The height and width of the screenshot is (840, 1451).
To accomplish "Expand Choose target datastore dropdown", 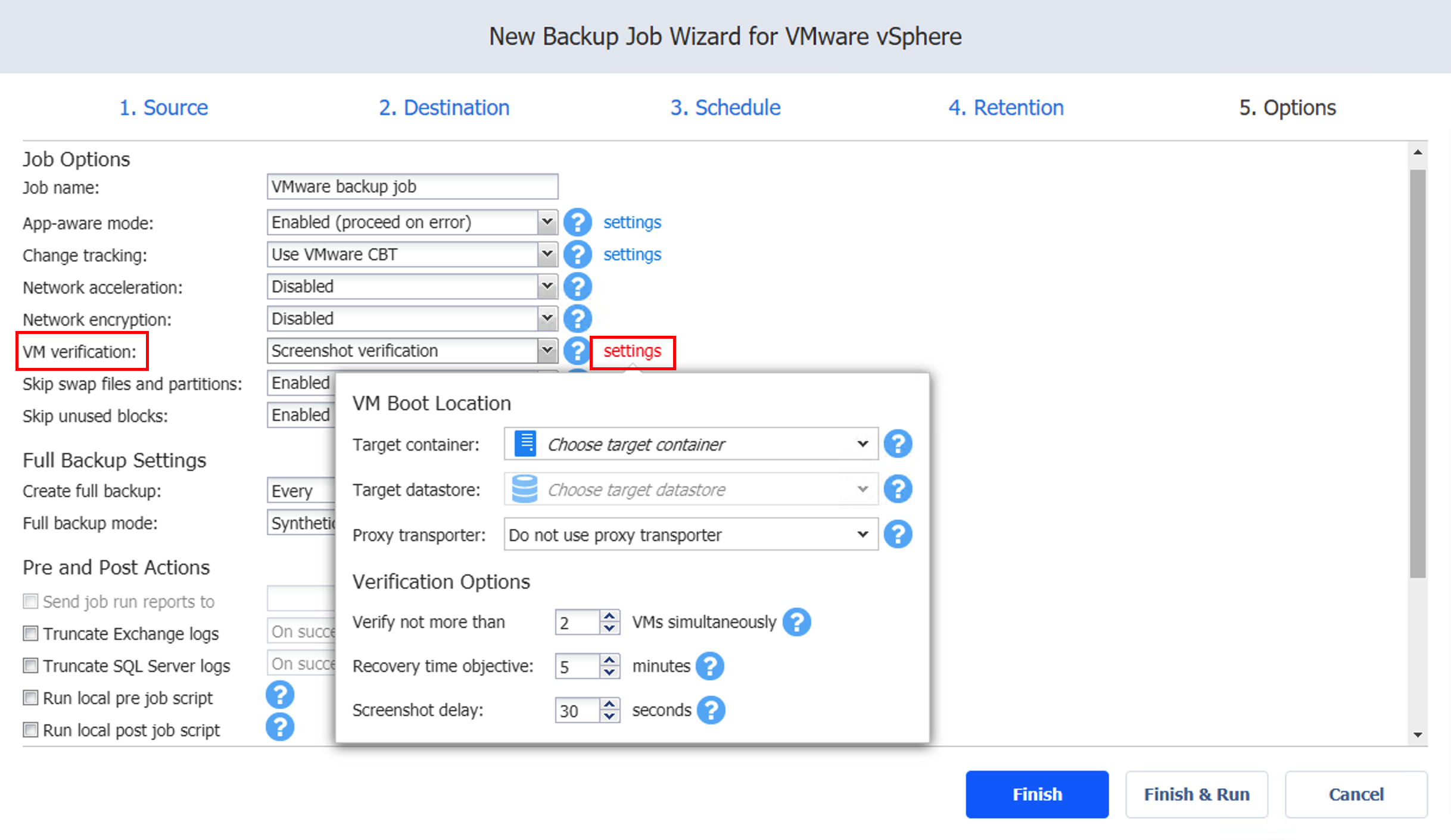I will click(691, 489).
